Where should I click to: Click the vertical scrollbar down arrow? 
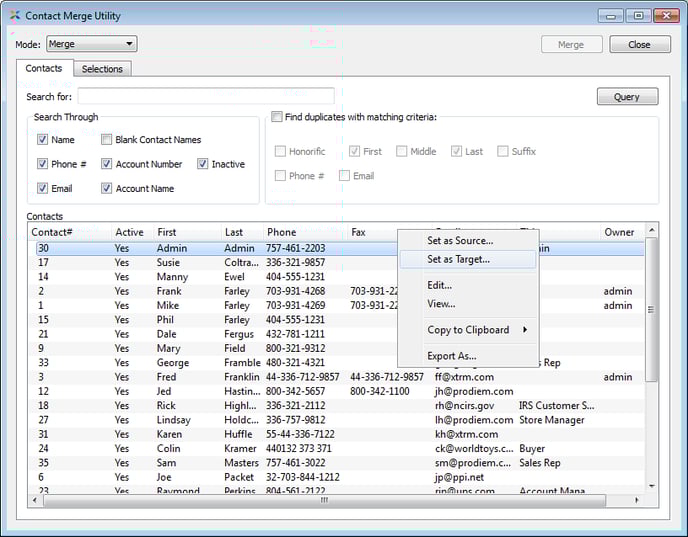[652, 485]
